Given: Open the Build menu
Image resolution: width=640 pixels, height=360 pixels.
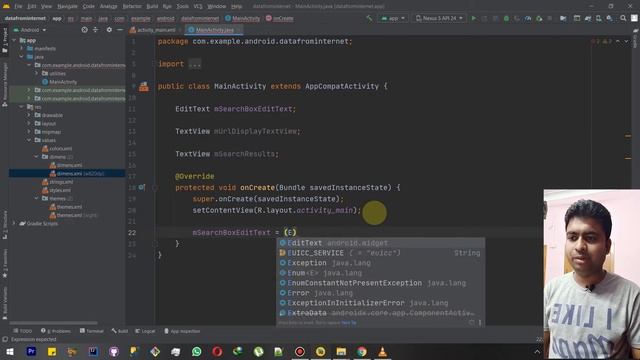Looking at the screenshot, I should coord(152,6).
